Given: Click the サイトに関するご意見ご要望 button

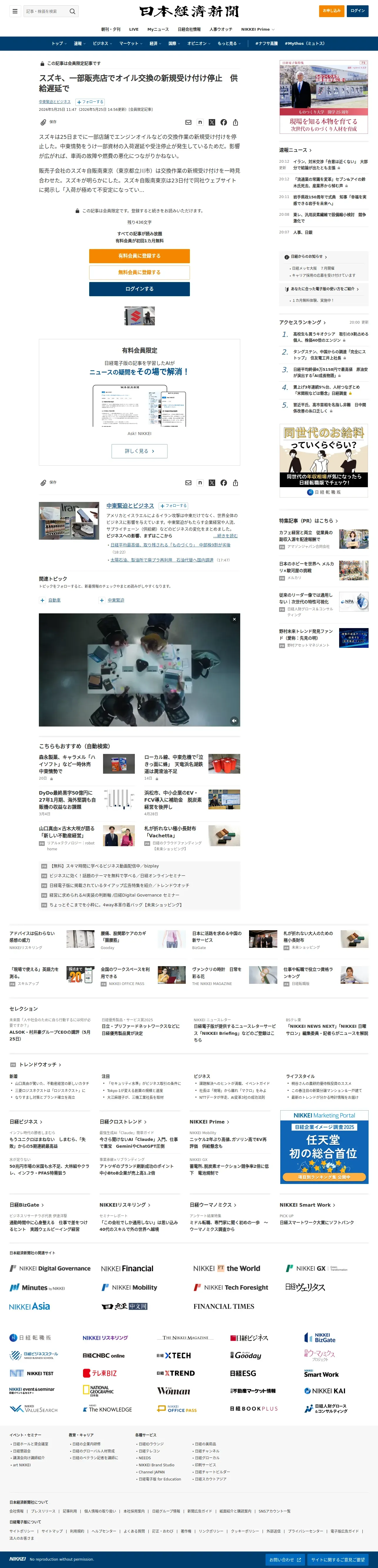Looking at the screenshot, I should 338,1560.
